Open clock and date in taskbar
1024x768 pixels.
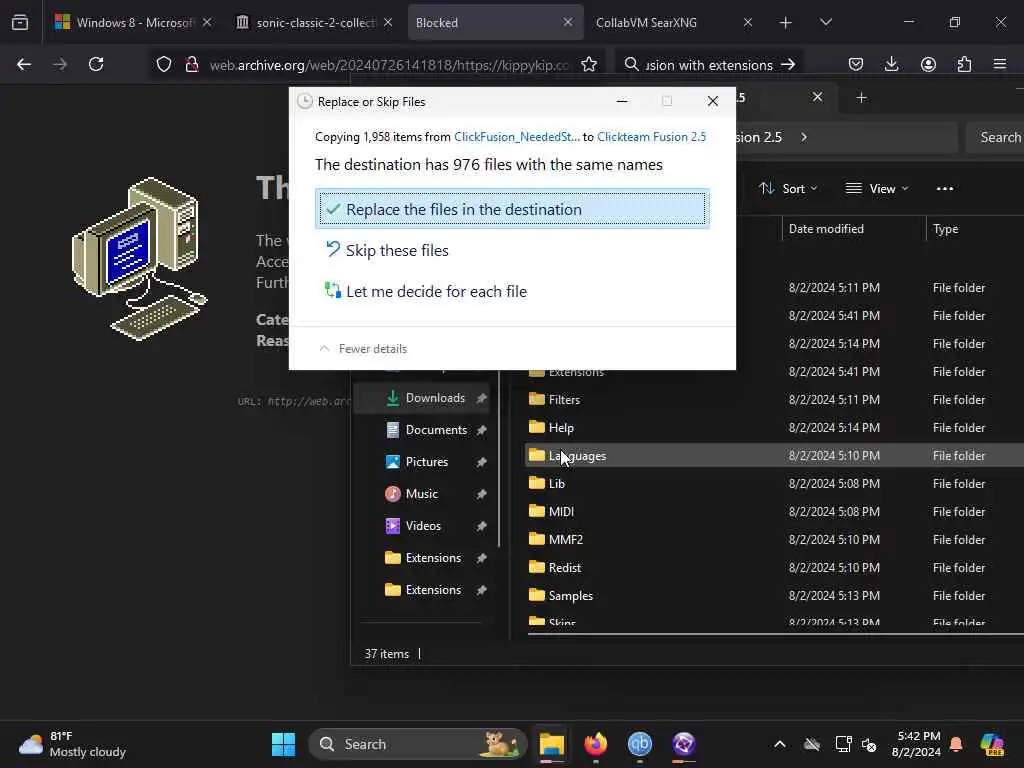pos(916,744)
